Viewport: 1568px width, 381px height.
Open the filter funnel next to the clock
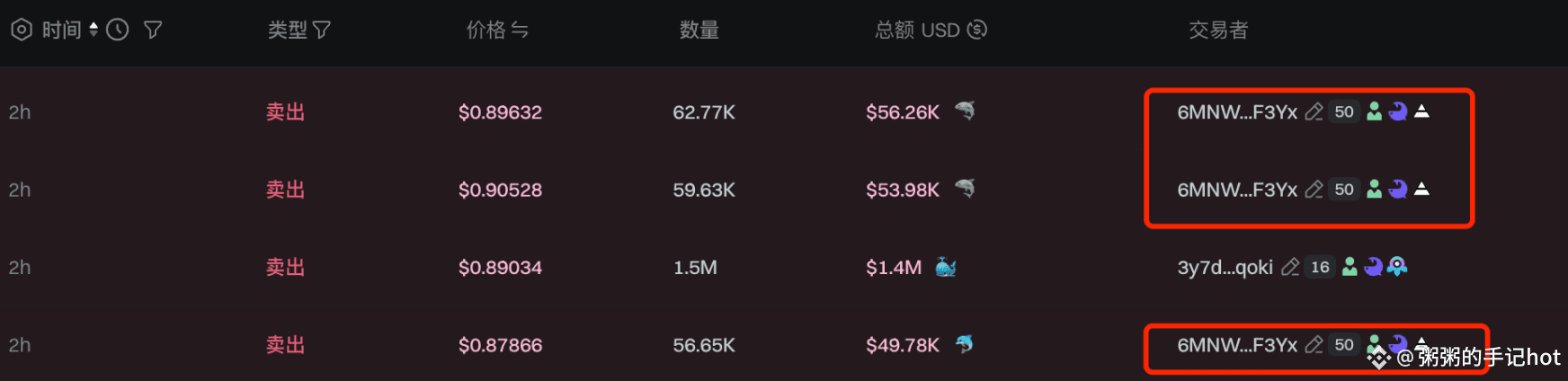pyautogui.click(x=153, y=30)
